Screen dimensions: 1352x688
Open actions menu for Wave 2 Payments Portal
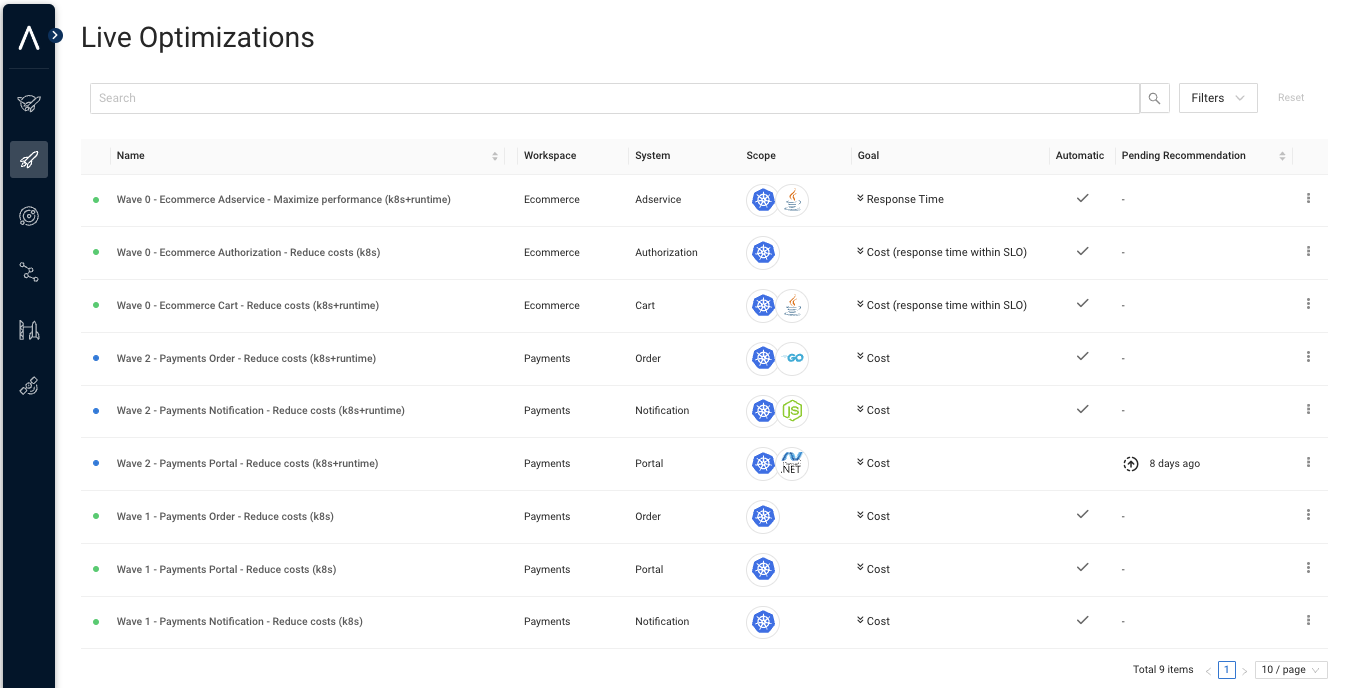(x=1308, y=463)
